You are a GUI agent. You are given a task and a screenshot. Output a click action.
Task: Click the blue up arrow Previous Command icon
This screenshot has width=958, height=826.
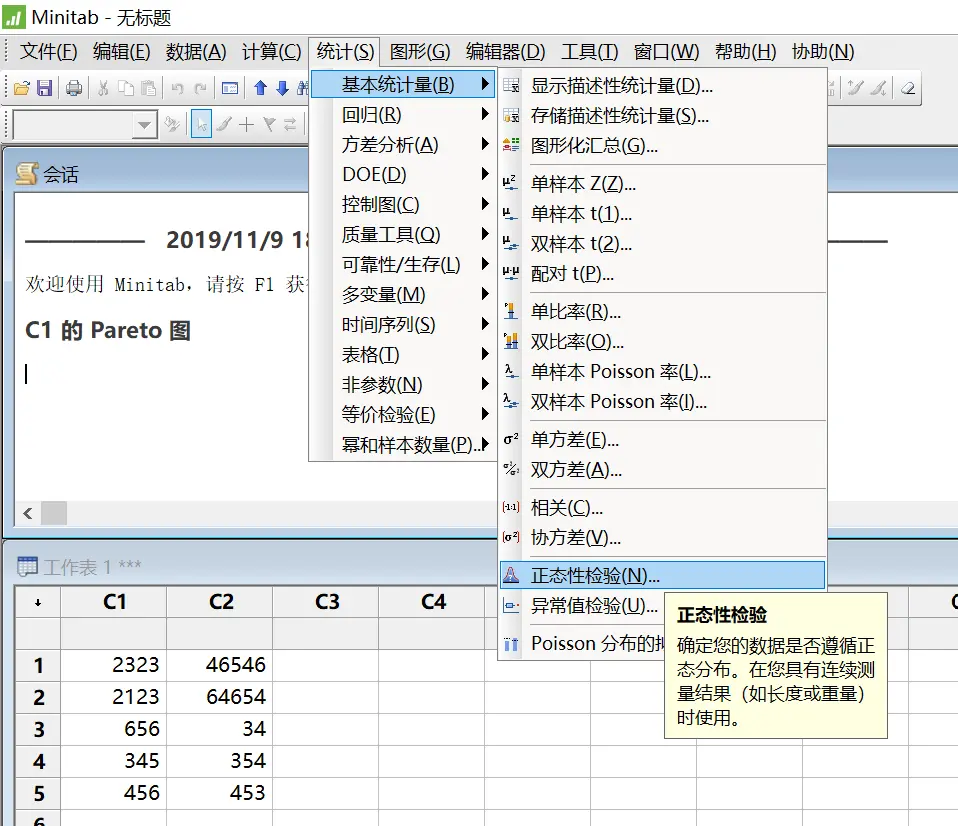coord(260,89)
